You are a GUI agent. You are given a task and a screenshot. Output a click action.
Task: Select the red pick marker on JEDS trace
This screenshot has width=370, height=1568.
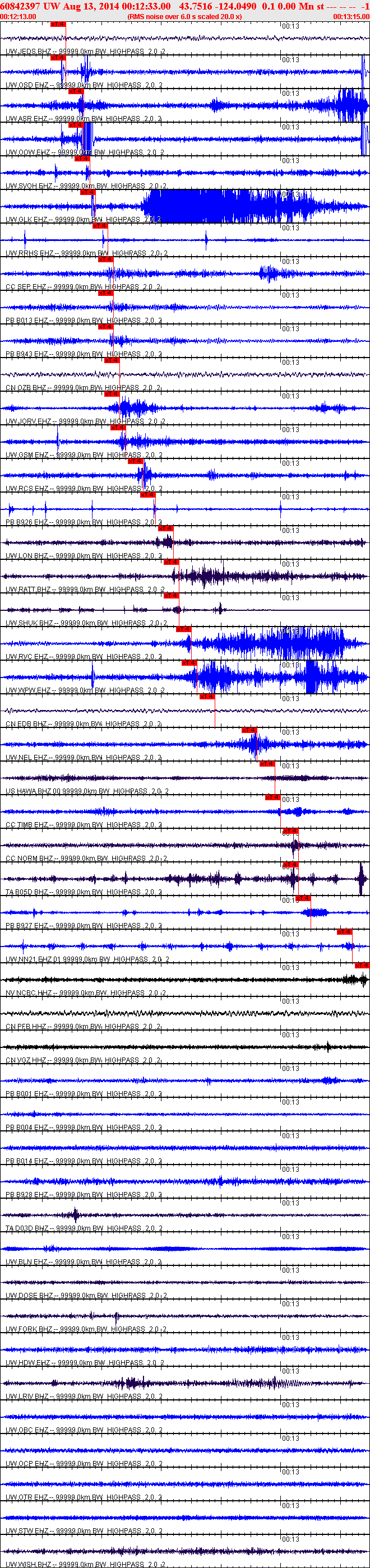click(x=58, y=24)
